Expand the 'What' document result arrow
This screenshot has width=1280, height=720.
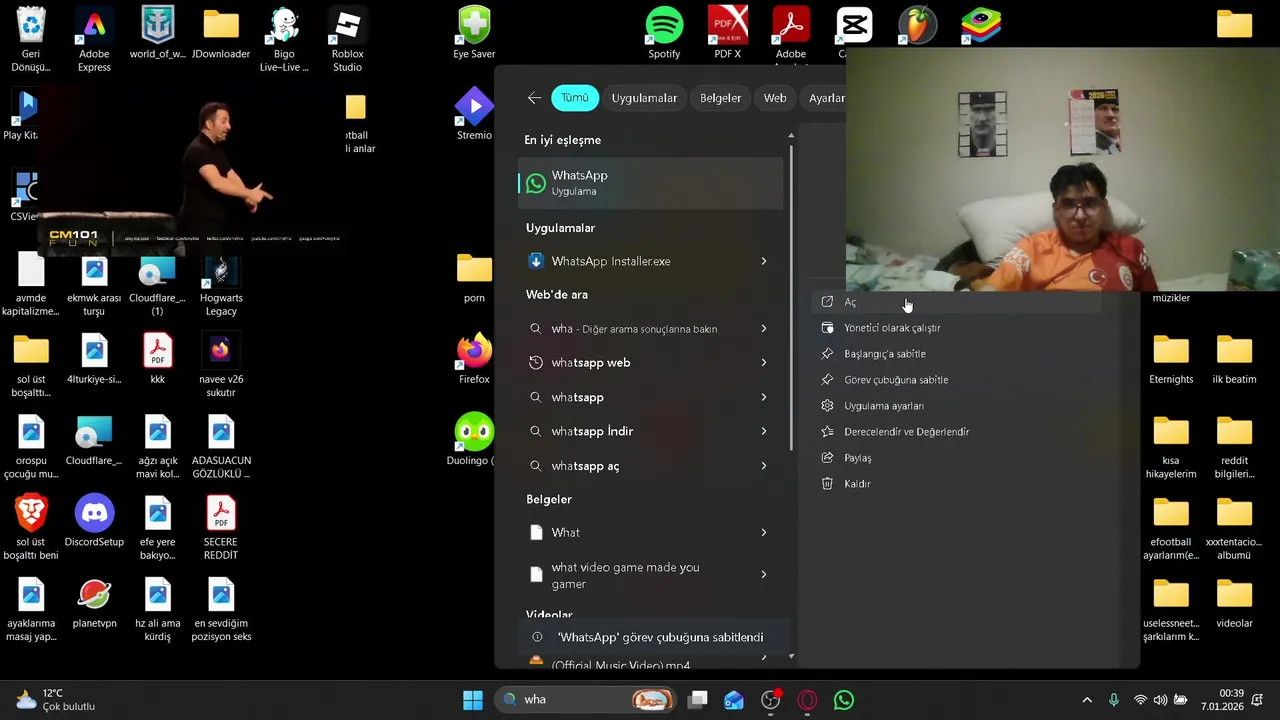764,533
